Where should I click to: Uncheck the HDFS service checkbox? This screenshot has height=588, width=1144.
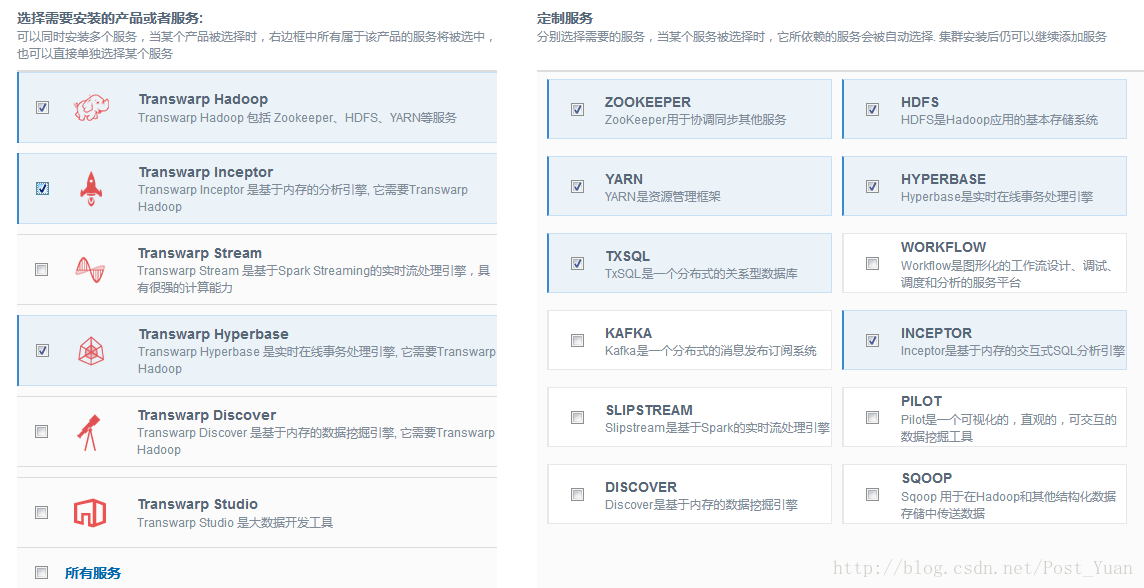point(872,109)
